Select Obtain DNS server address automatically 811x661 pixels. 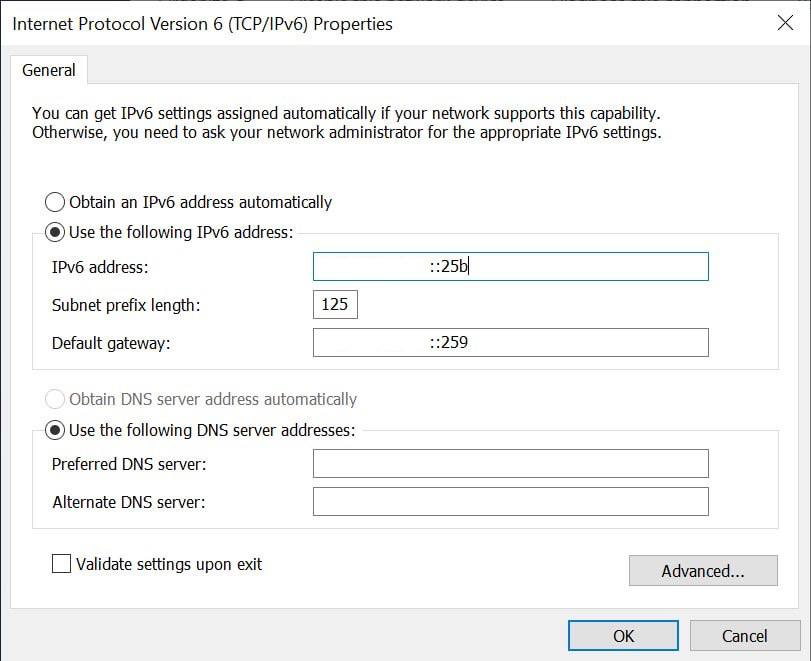click(55, 399)
